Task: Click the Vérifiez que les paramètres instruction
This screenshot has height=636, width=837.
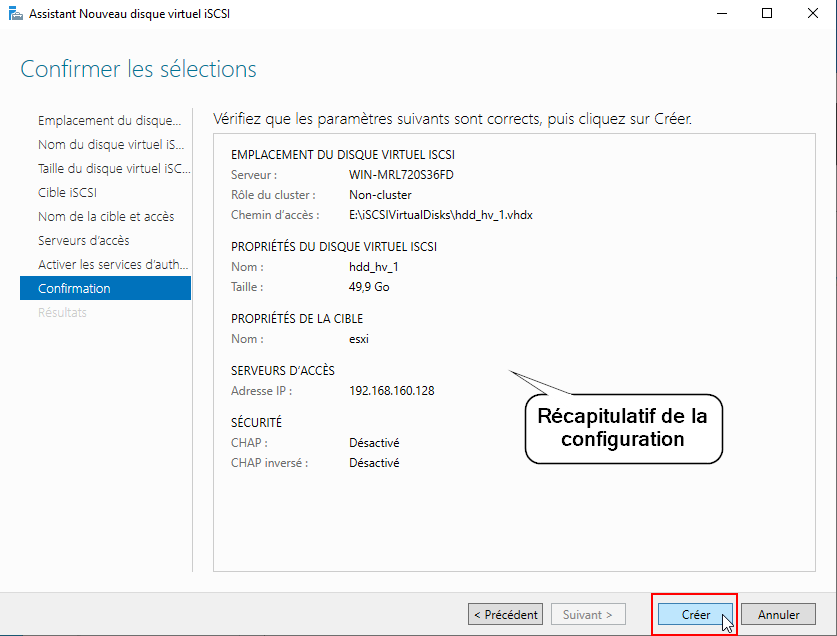Action: pos(452,119)
